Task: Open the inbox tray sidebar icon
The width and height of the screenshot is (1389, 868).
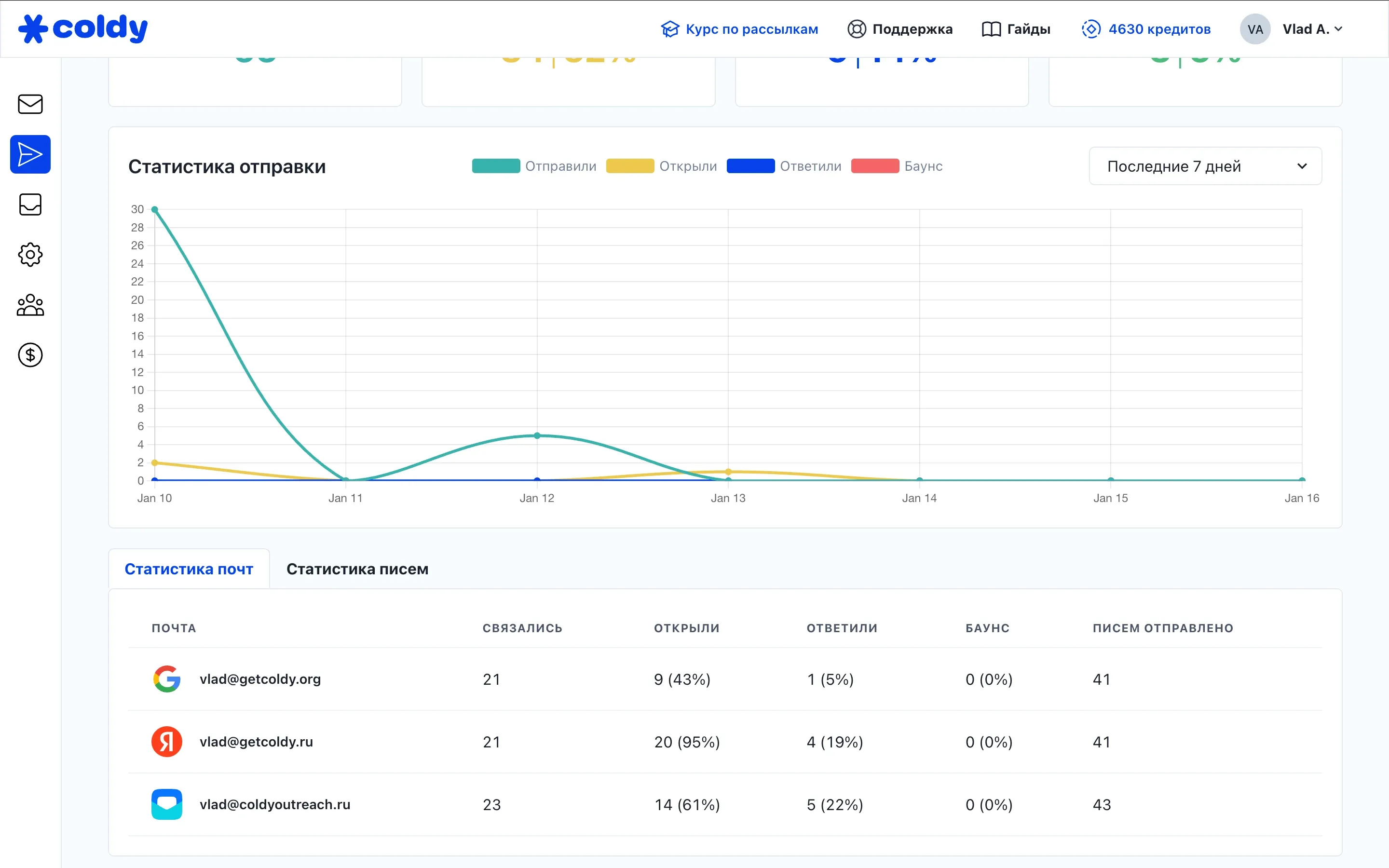Action: (30, 204)
